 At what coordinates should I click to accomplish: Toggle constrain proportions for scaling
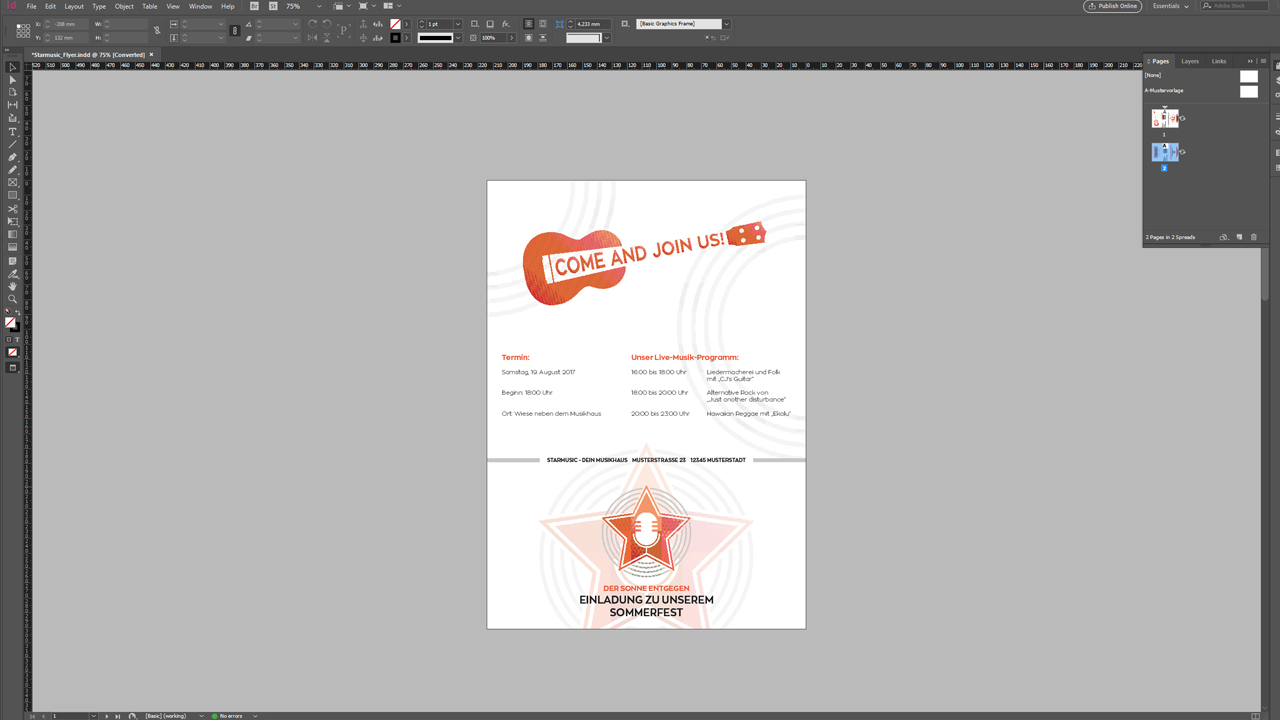(x=235, y=30)
